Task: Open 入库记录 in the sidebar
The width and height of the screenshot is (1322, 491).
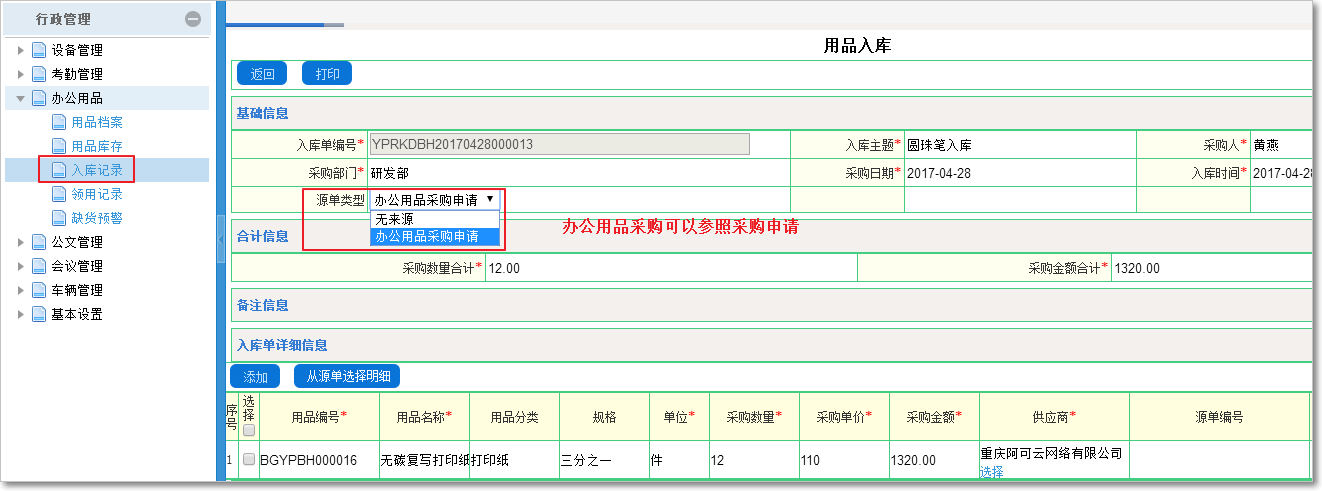Action: click(x=97, y=170)
